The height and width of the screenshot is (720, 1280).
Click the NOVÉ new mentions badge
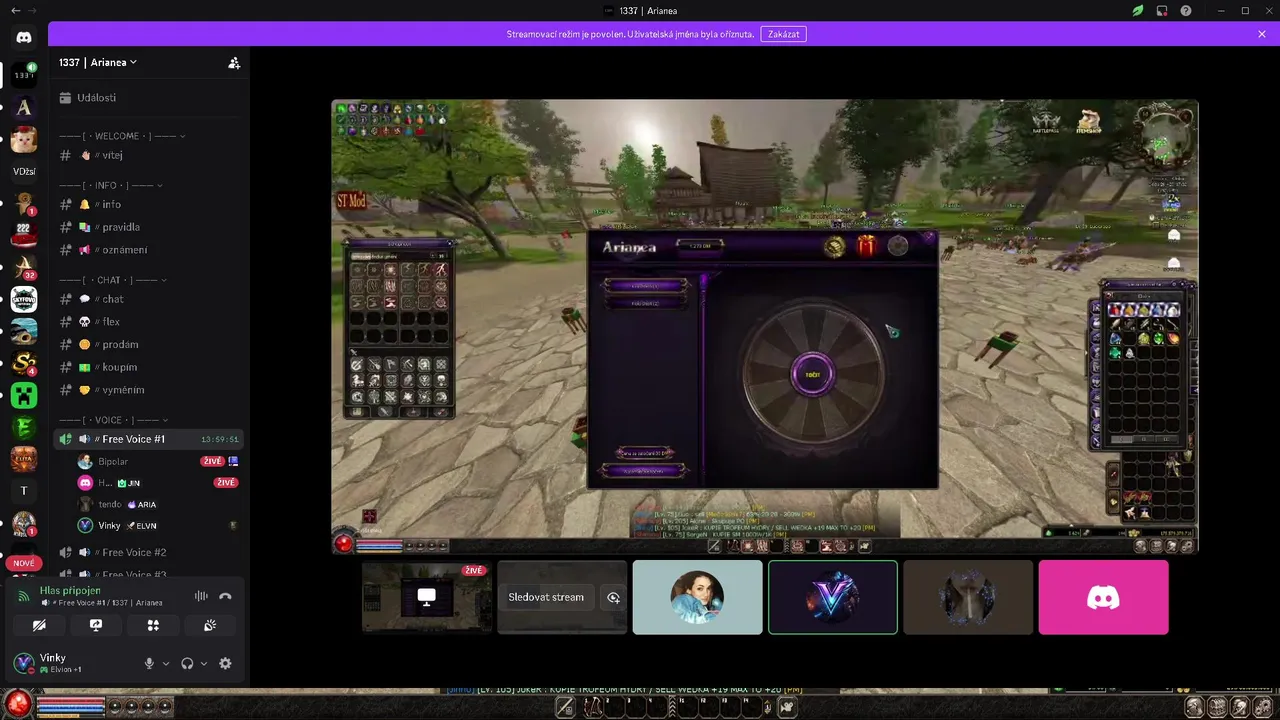point(24,563)
